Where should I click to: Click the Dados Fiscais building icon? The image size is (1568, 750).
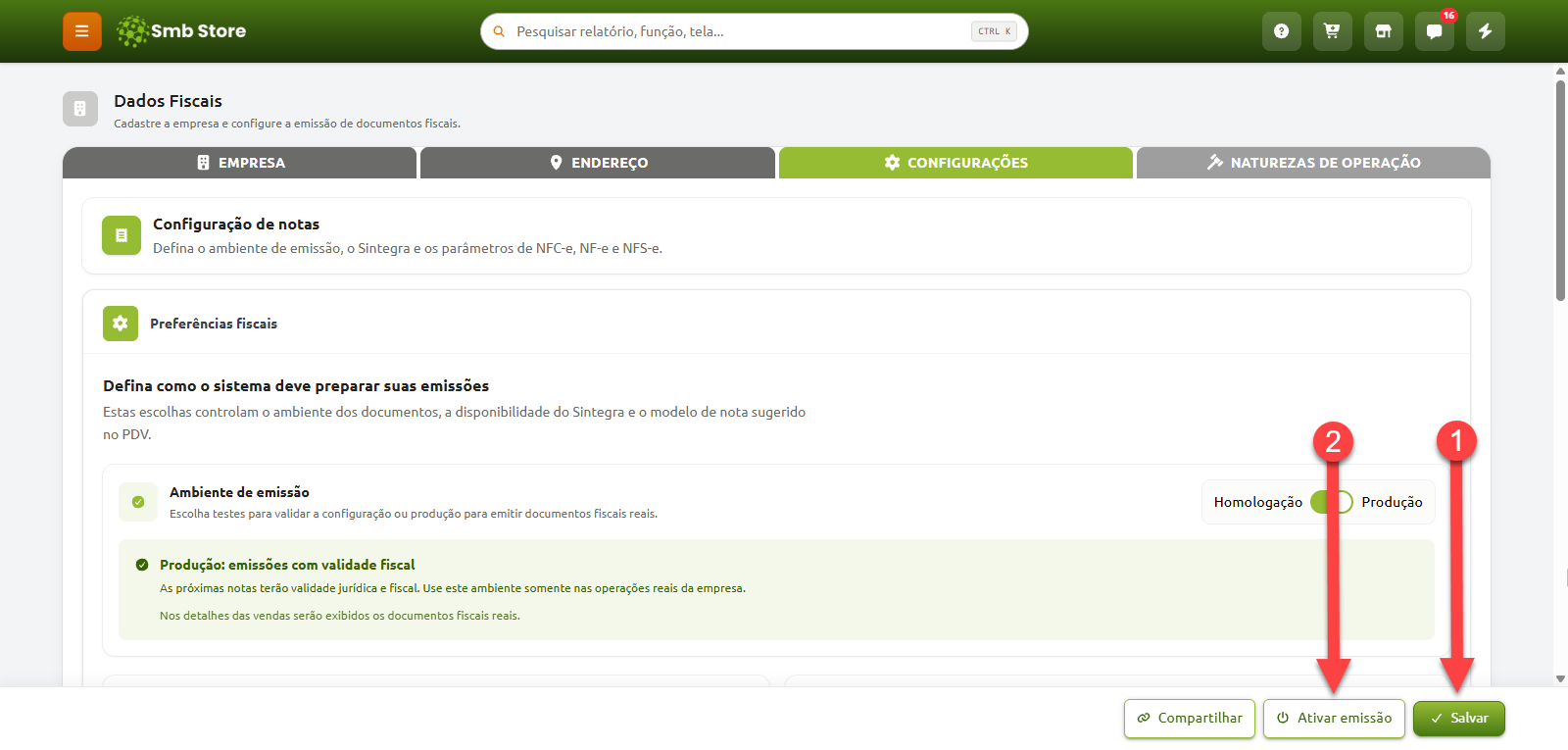tap(80, 109)
